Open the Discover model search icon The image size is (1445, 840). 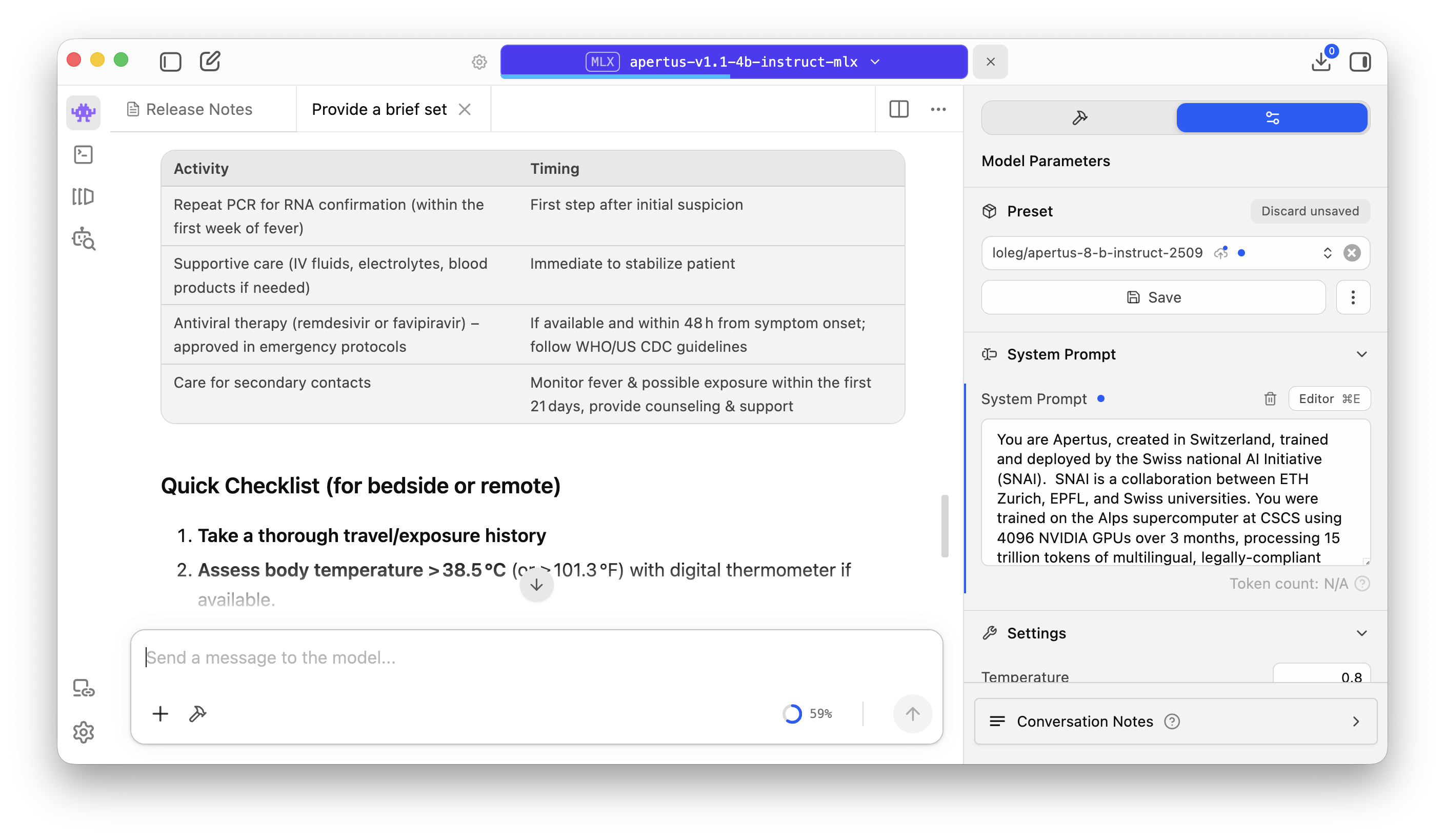tap(84, 239)
